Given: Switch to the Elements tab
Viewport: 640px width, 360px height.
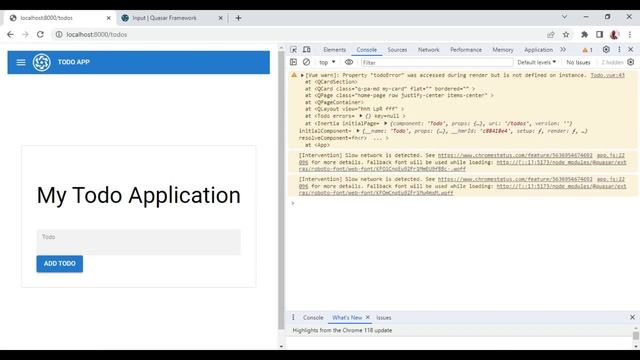Looking at the screenshot, I should click(334, 50).
